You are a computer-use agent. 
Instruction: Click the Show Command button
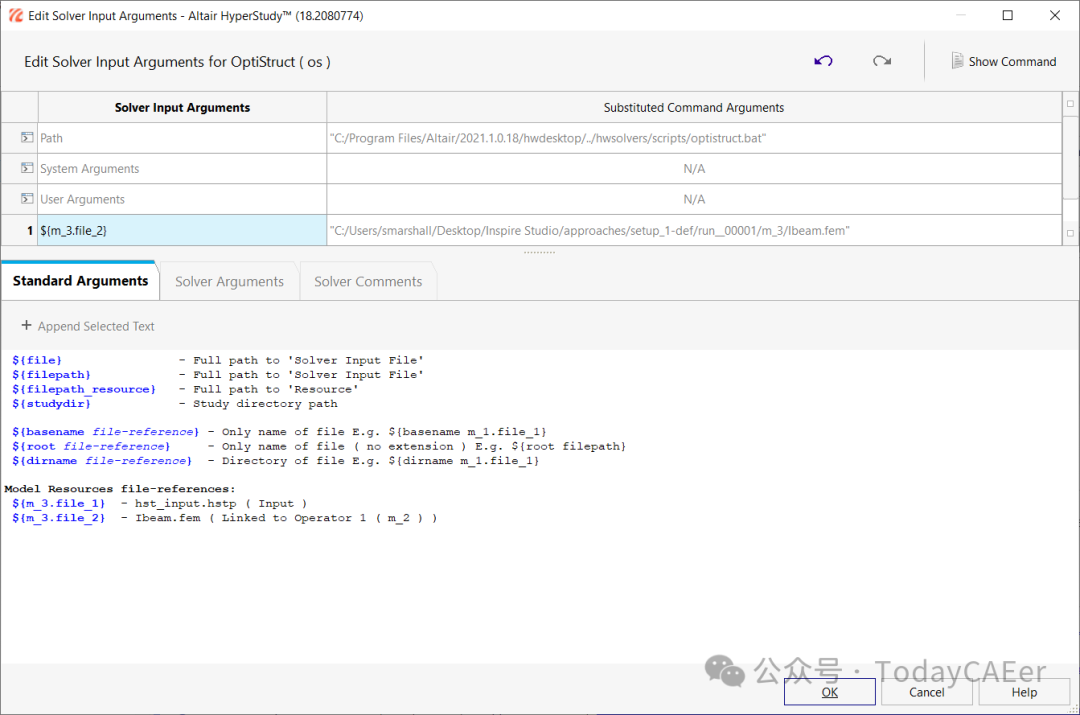point(1004,61)
